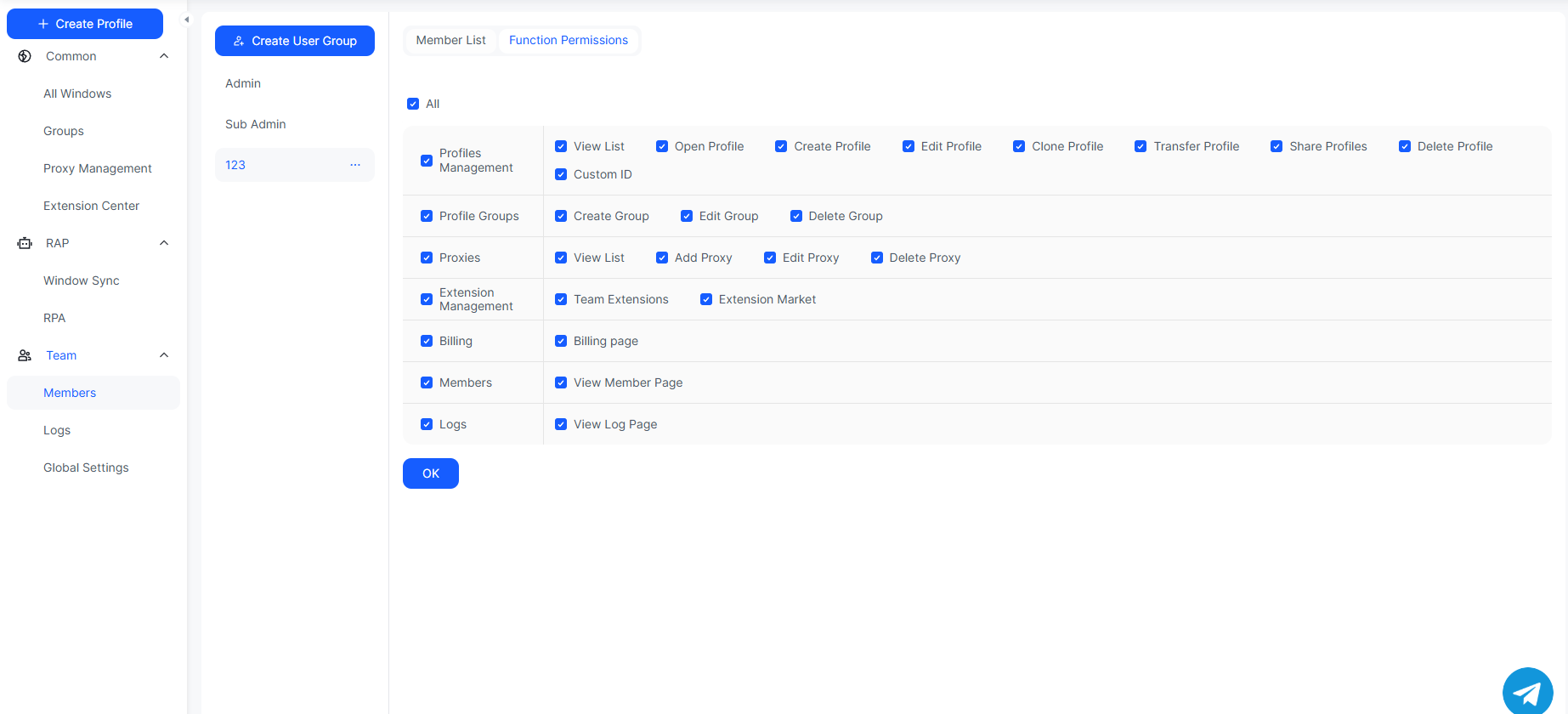The width and height of the screenshot is (1568, 714).
Task: Disable the Extension Market checkbox
Action: coord(706,299)
